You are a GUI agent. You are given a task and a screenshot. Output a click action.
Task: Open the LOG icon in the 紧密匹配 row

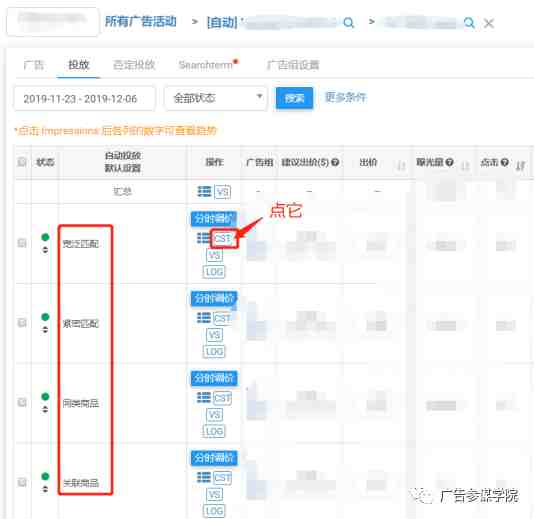pyautogui.click(x=214, y=351)
